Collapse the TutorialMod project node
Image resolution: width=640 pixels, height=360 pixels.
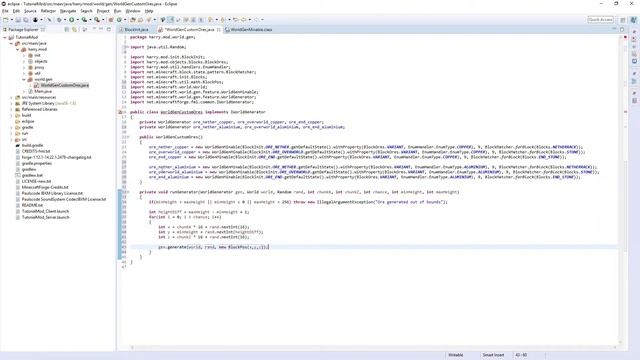5,37
